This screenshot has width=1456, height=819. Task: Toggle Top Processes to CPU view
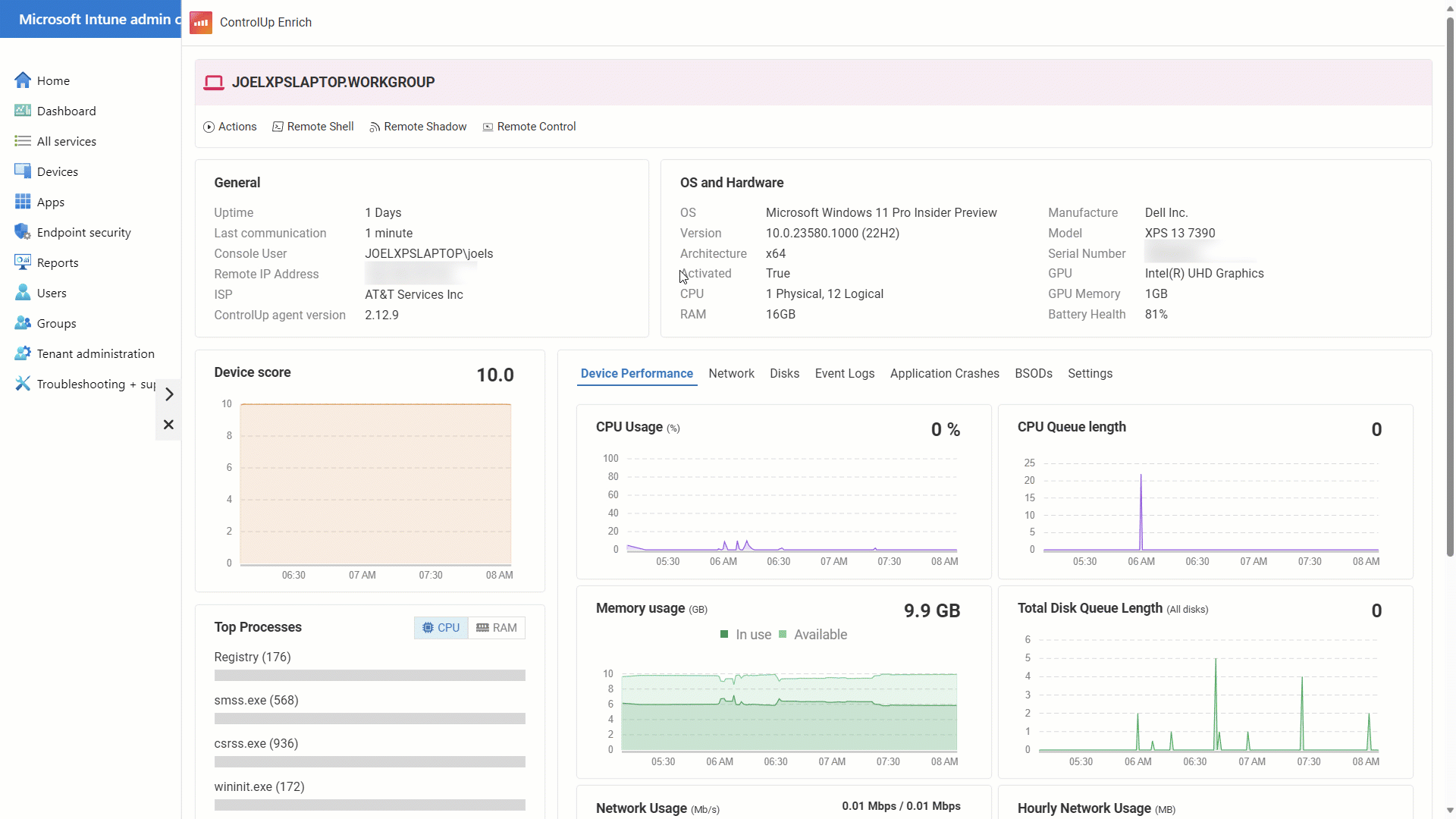[x=441, y=628]
